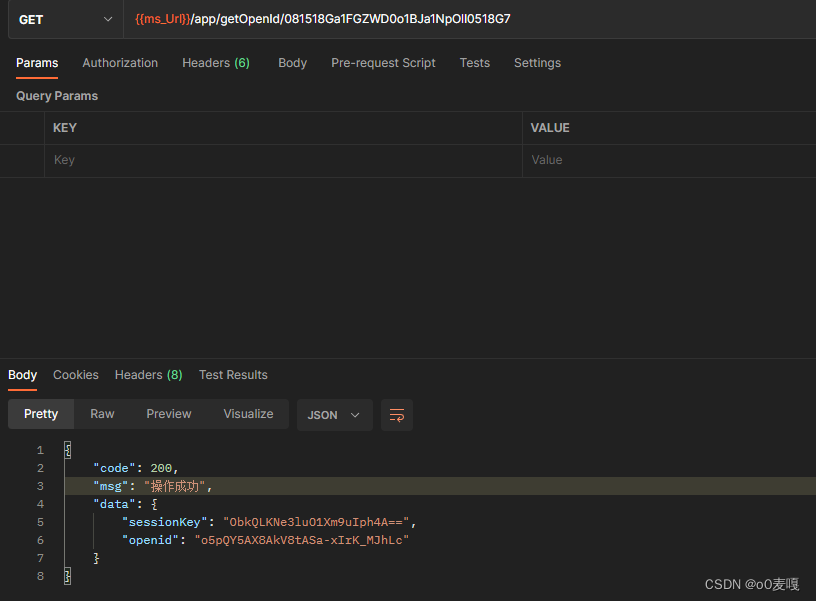Switch to Visualize response view
Screen dimensions: 816x601
coord(248,414)
